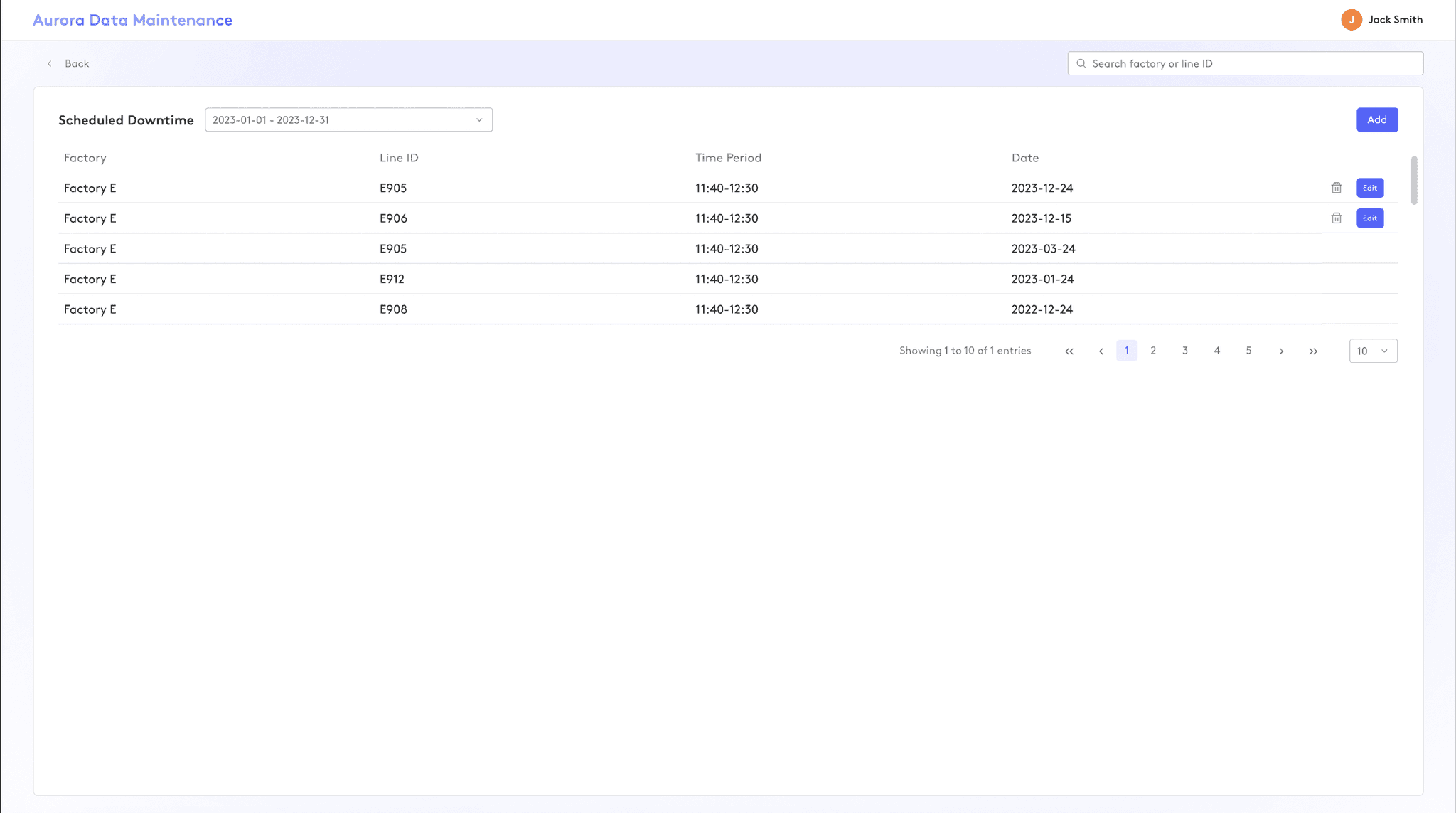Jump to last page of results
1456x813 pixels.
(1313, 351)
